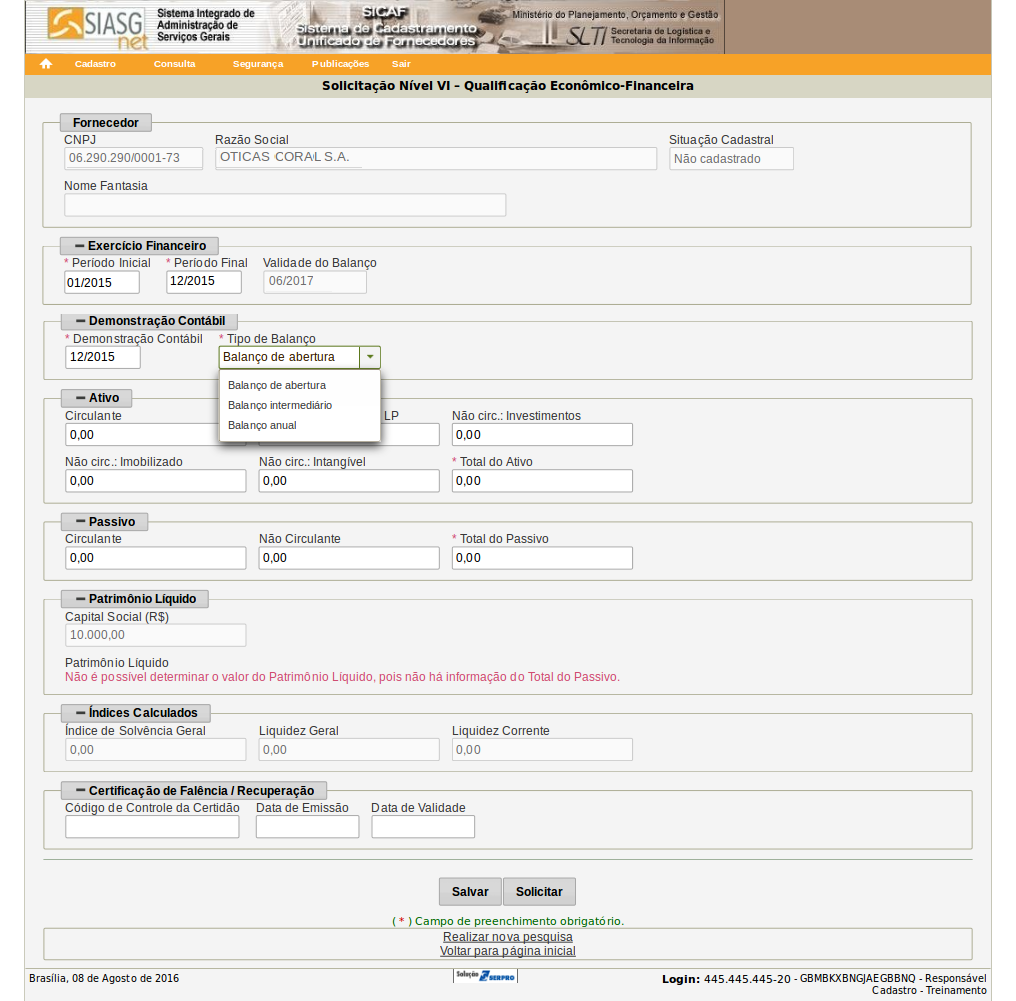This screenshot has height=1001, width=1016.
Task: Click the Nome Fantasia field
Action: (285, 205)
